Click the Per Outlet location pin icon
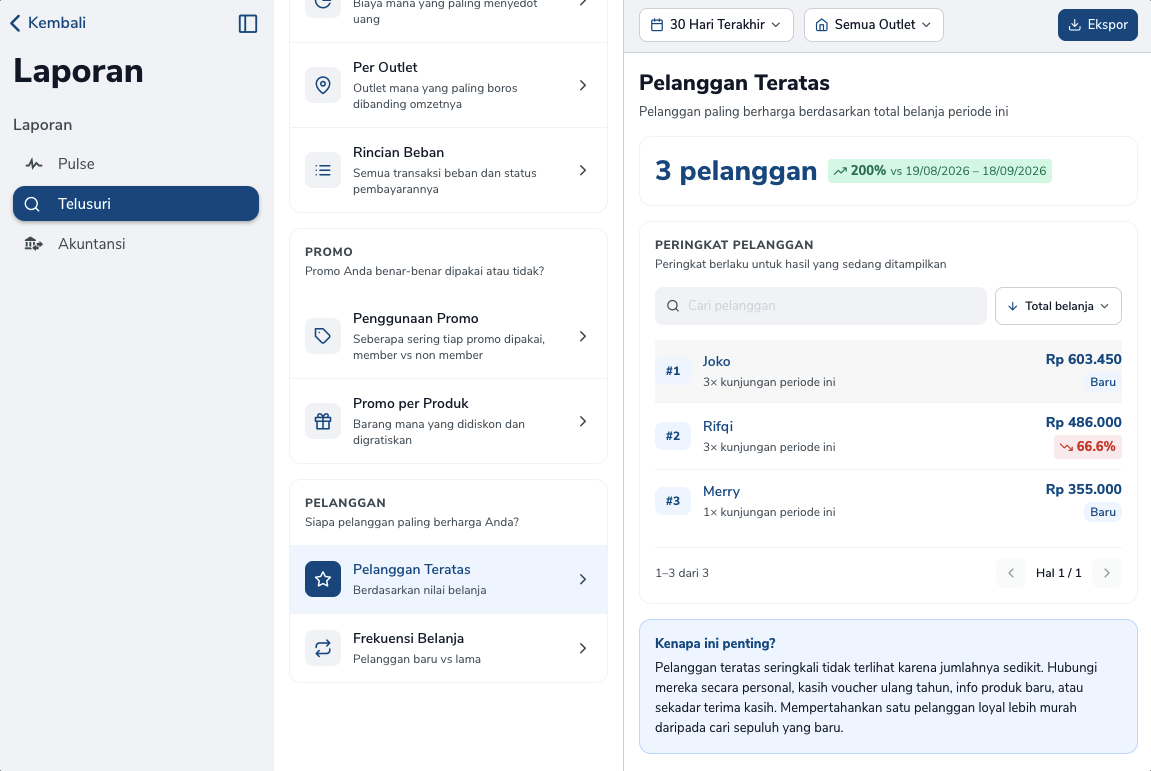 (323, 85)
